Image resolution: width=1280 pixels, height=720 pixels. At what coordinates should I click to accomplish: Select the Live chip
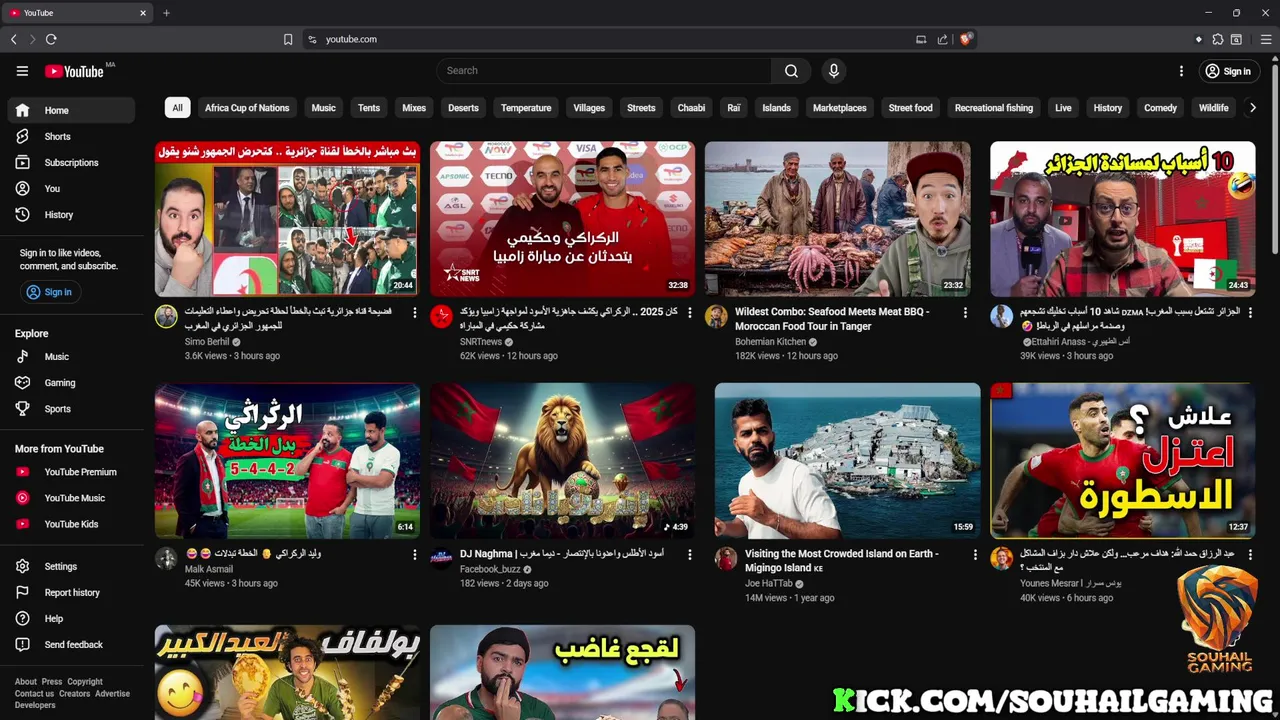(1063, 108)
